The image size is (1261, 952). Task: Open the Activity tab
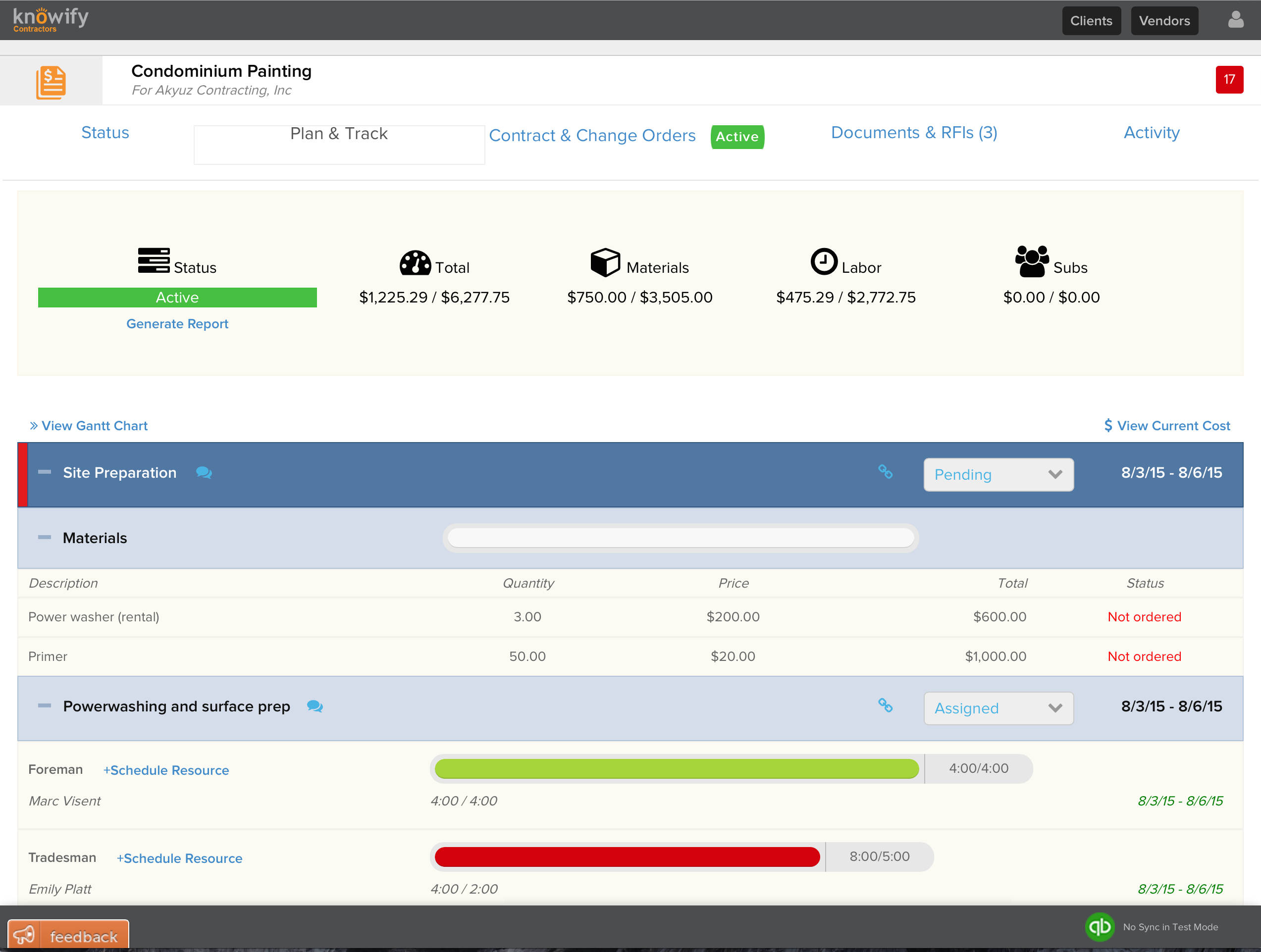[x=1152, y=132]
